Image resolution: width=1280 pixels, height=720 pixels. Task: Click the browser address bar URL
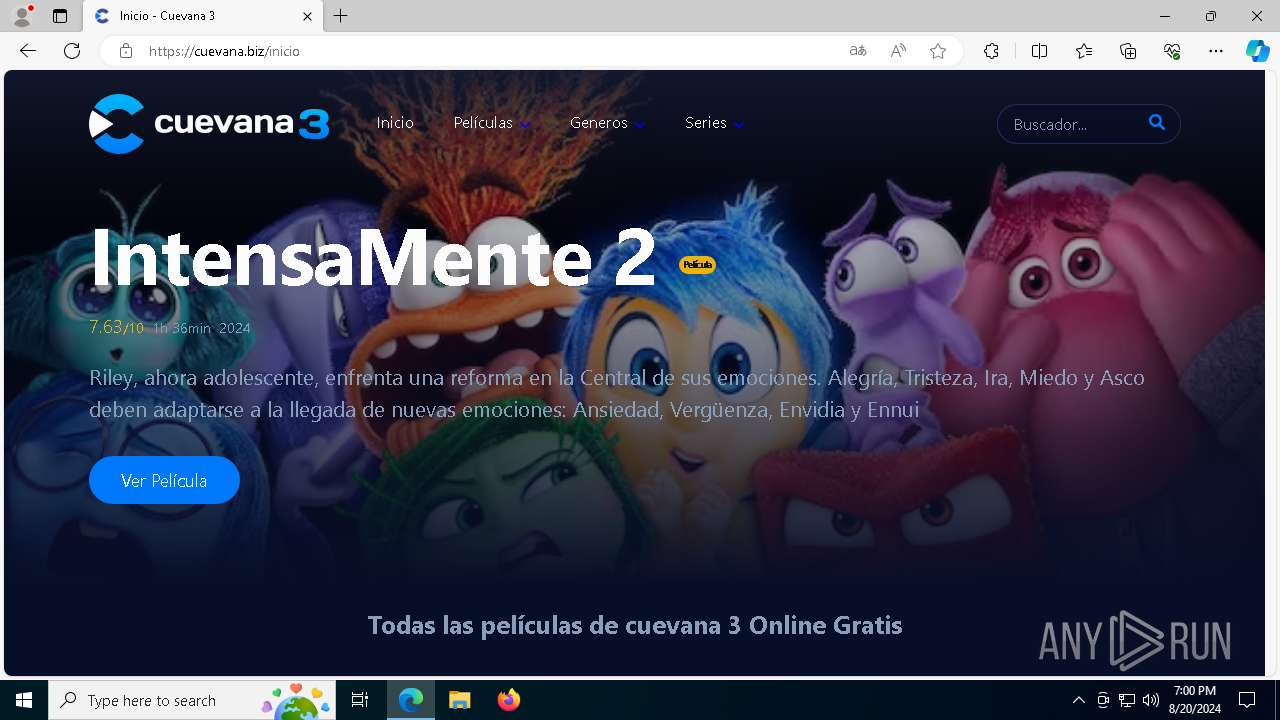pos(224,51)
